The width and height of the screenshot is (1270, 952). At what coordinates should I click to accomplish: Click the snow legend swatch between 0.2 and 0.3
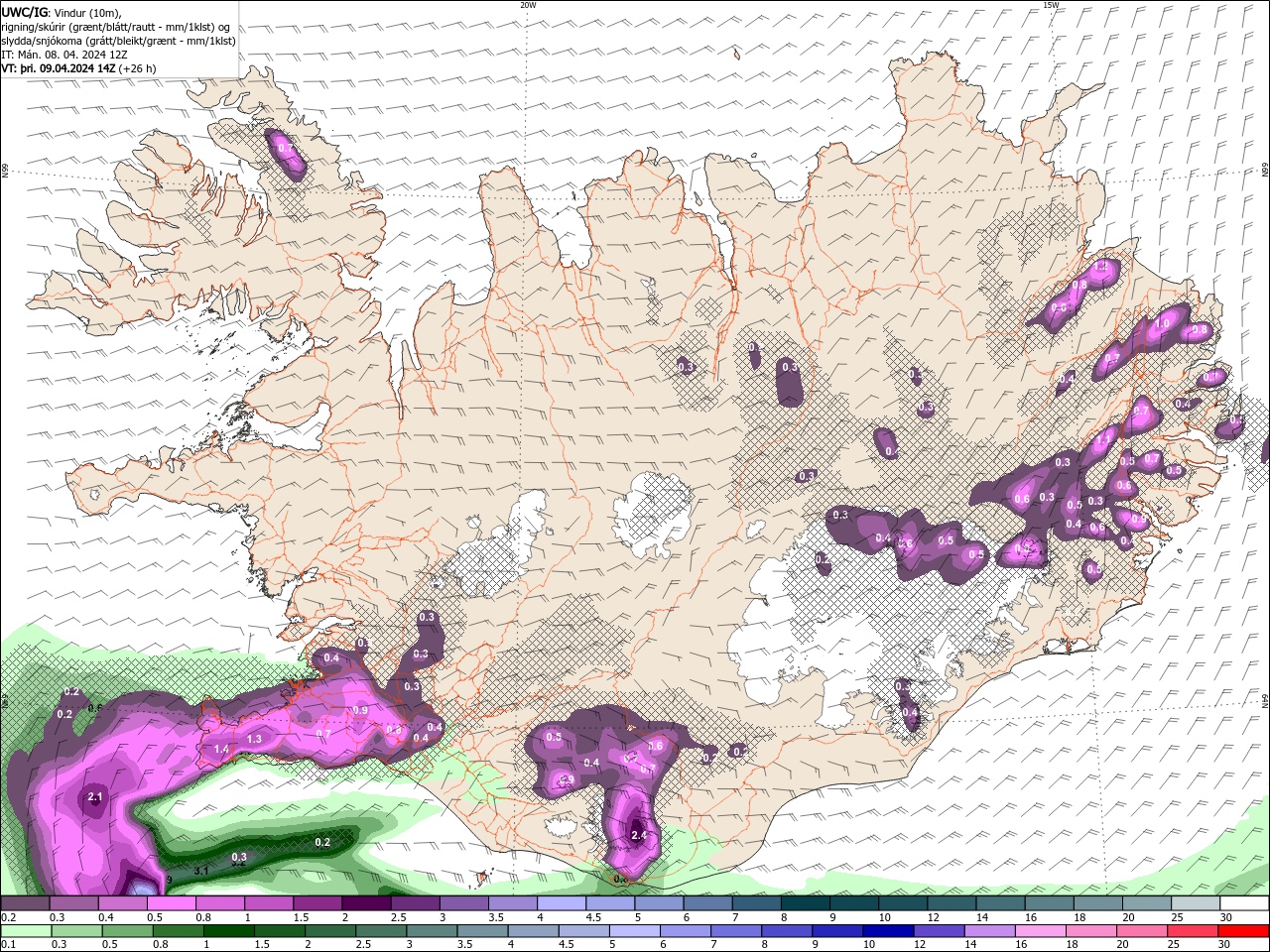(26, 903)
